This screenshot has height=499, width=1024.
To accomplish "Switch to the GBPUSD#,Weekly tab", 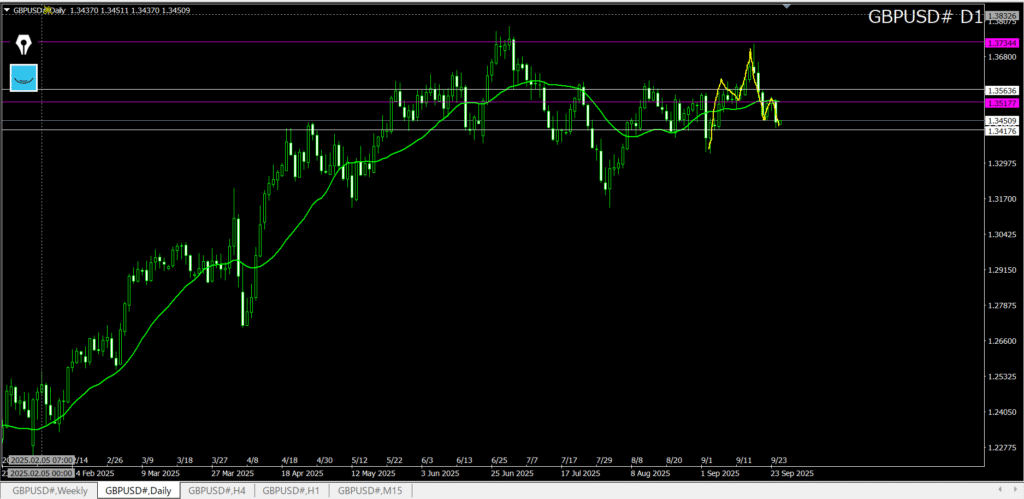I will [49, 490].
